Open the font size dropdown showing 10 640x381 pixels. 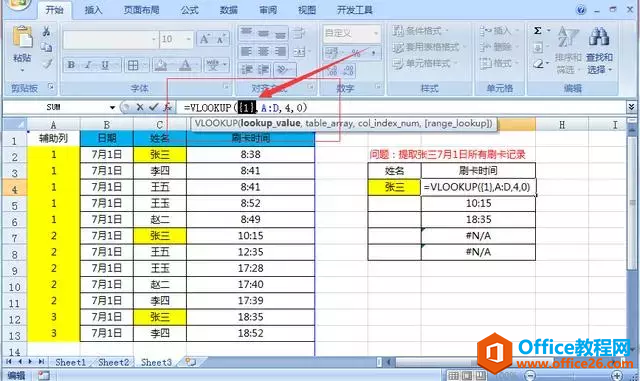point(189,39)
